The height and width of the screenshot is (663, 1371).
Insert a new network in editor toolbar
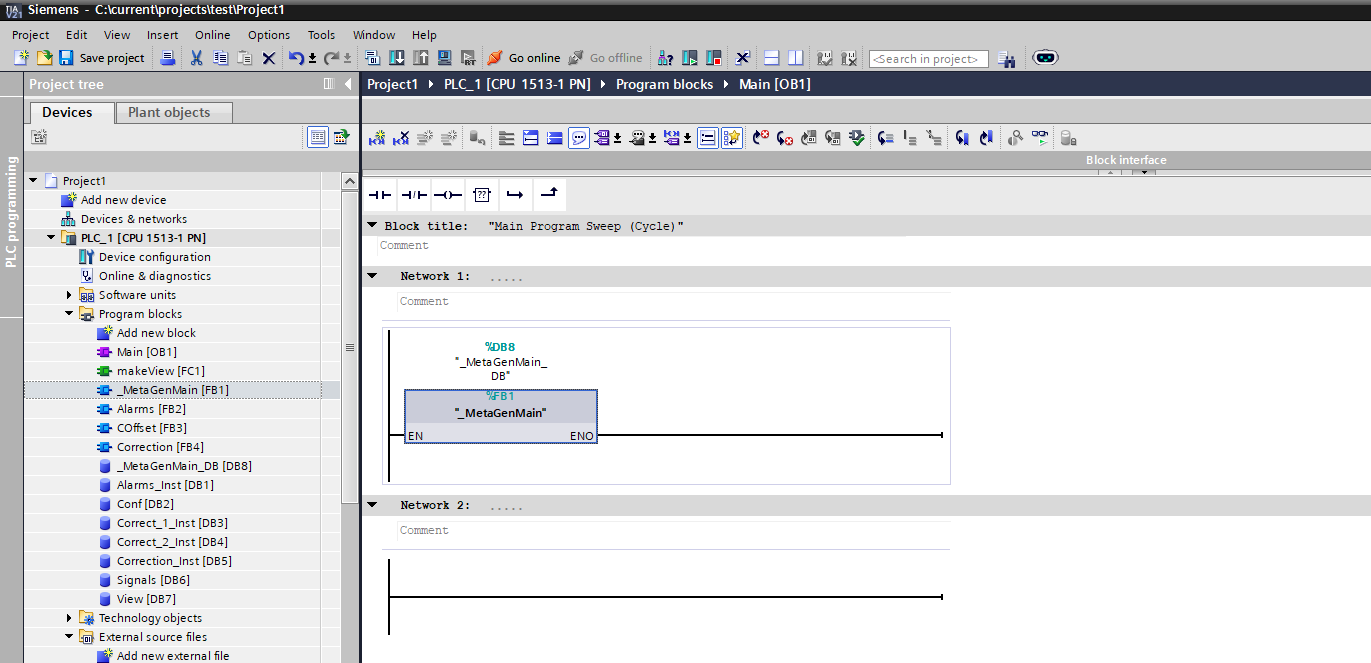click(377, 138)
